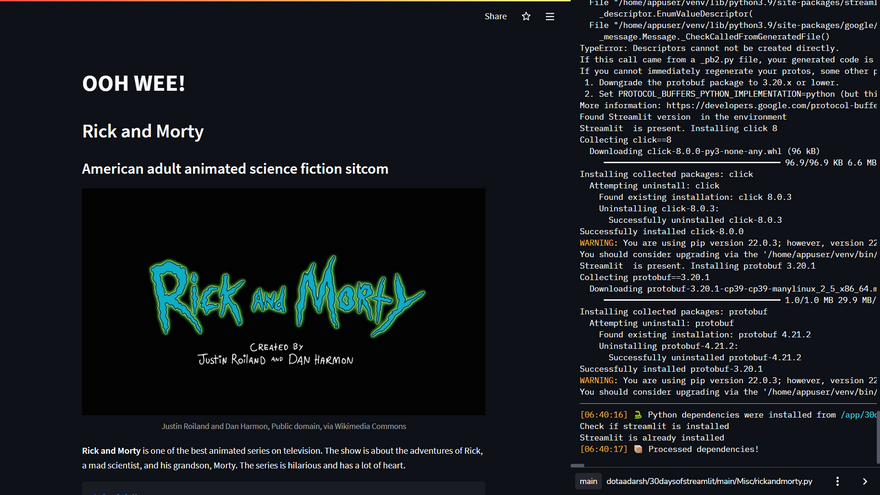Click the main branch badge

pyautogui.click(x=588, y=481)
